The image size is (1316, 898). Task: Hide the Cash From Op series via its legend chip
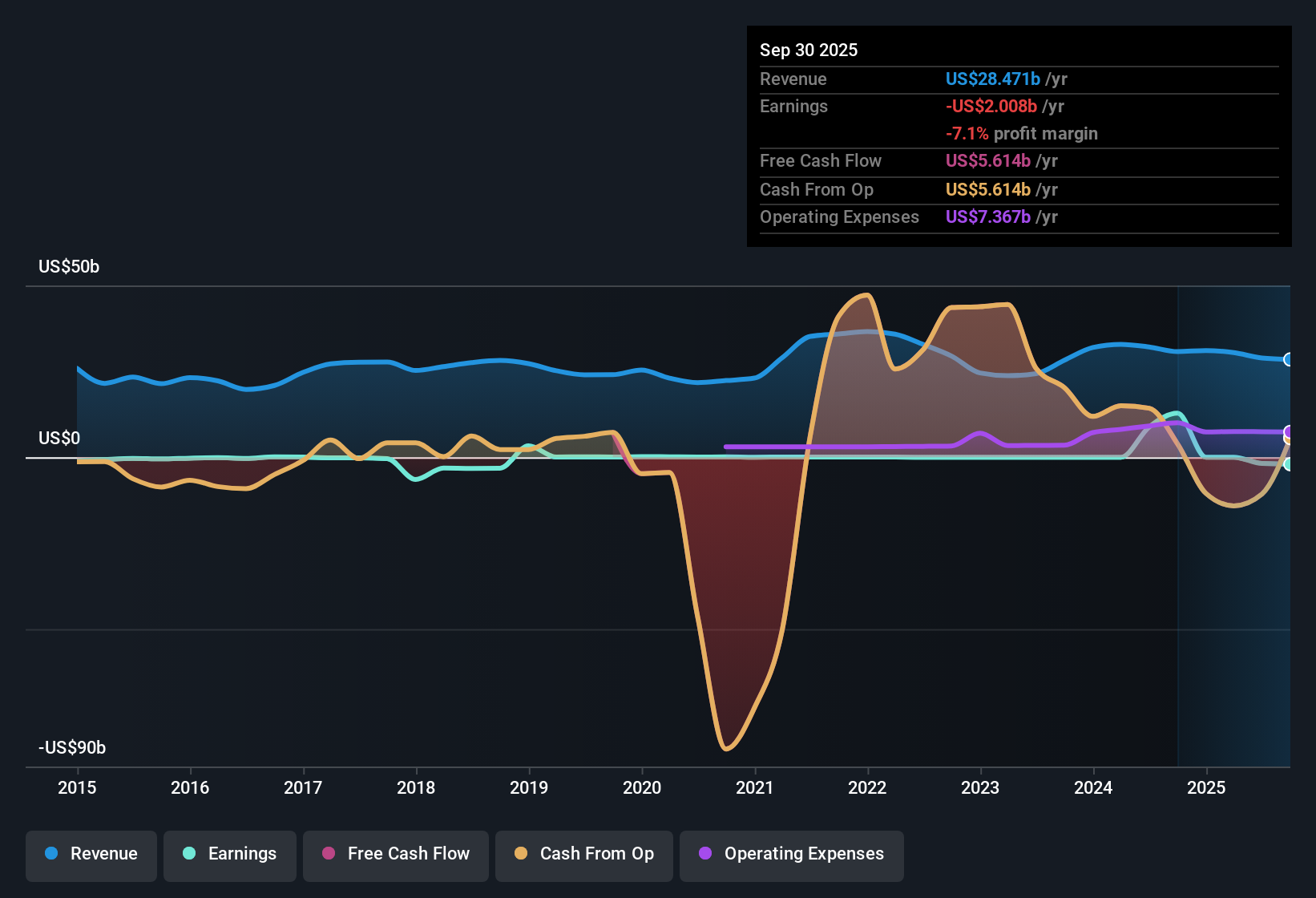583,854
